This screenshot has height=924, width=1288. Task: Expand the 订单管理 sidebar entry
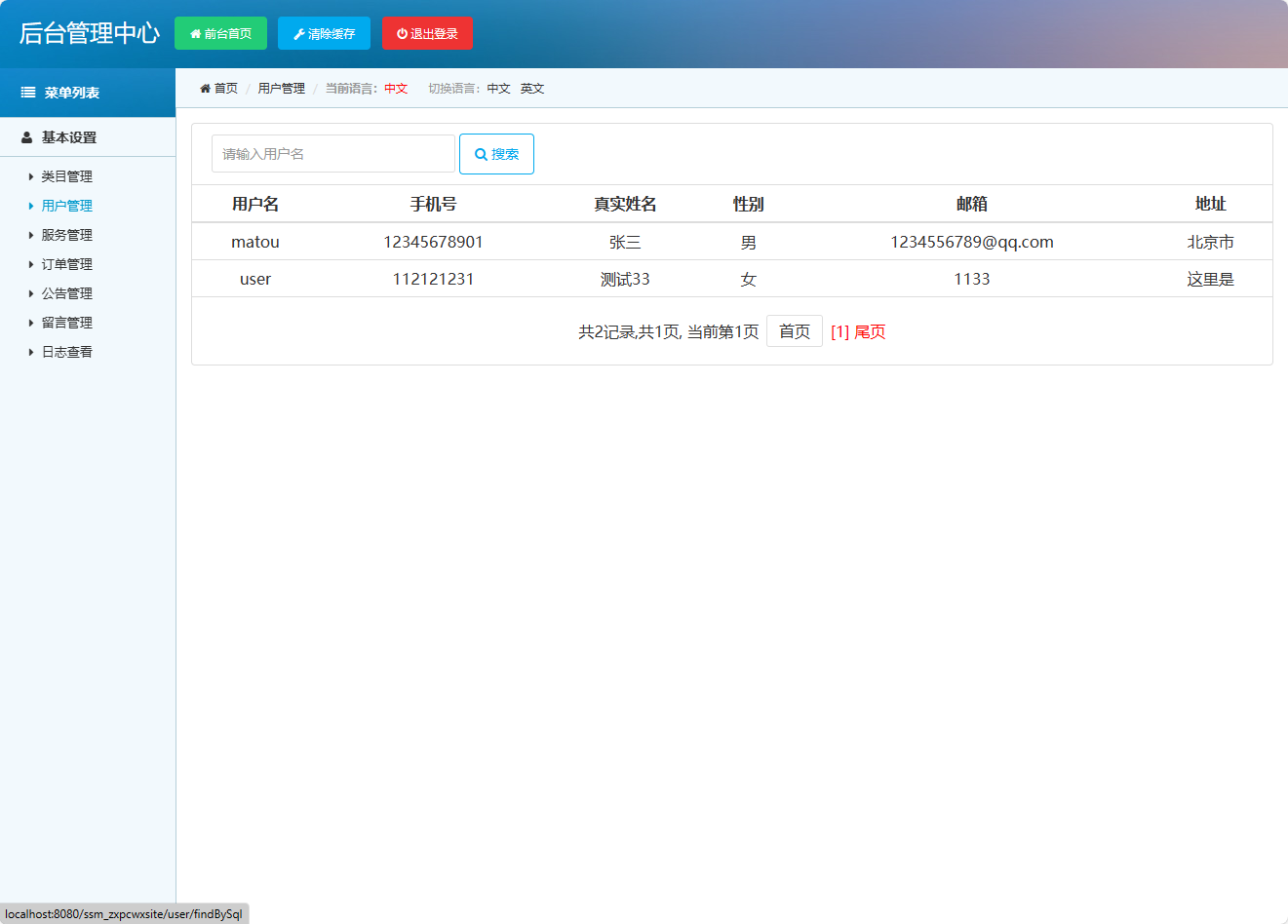pyautogui.click(x=66, y=263)
